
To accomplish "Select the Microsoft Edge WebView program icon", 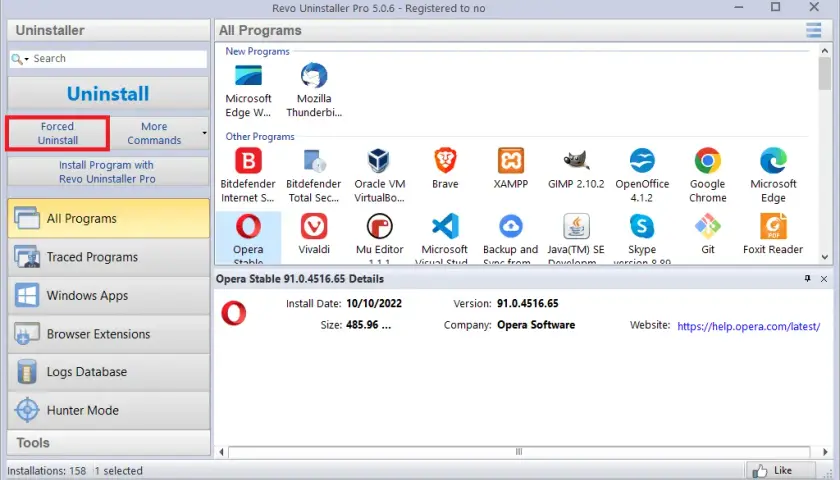I will [x=248, y=76].
